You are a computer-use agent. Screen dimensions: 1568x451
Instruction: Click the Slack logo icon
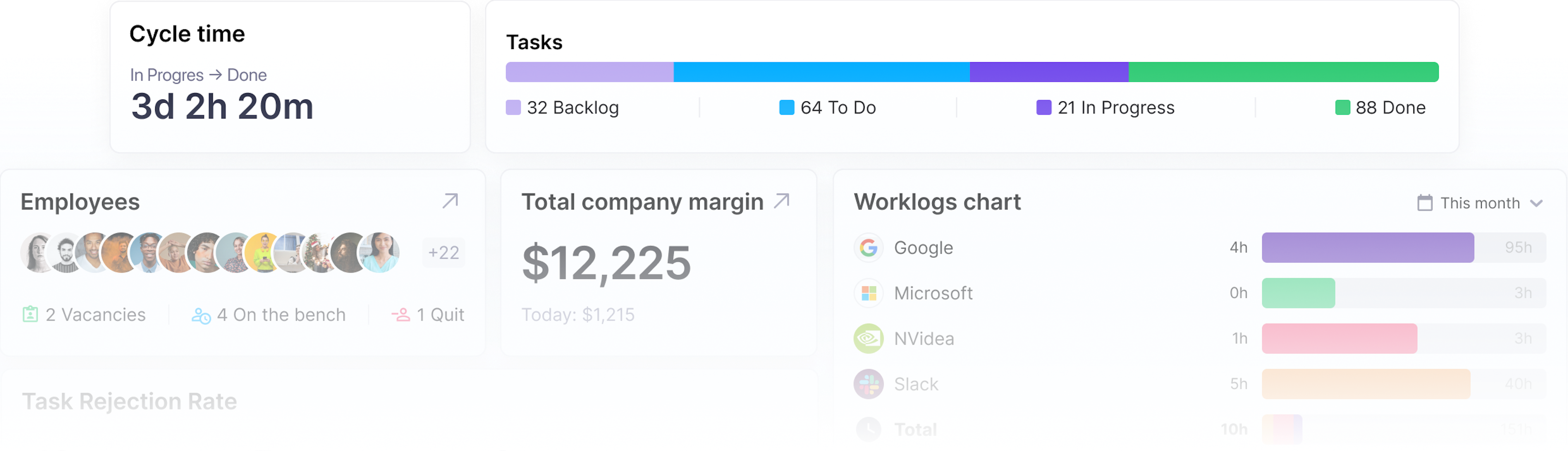coord(869,384)
